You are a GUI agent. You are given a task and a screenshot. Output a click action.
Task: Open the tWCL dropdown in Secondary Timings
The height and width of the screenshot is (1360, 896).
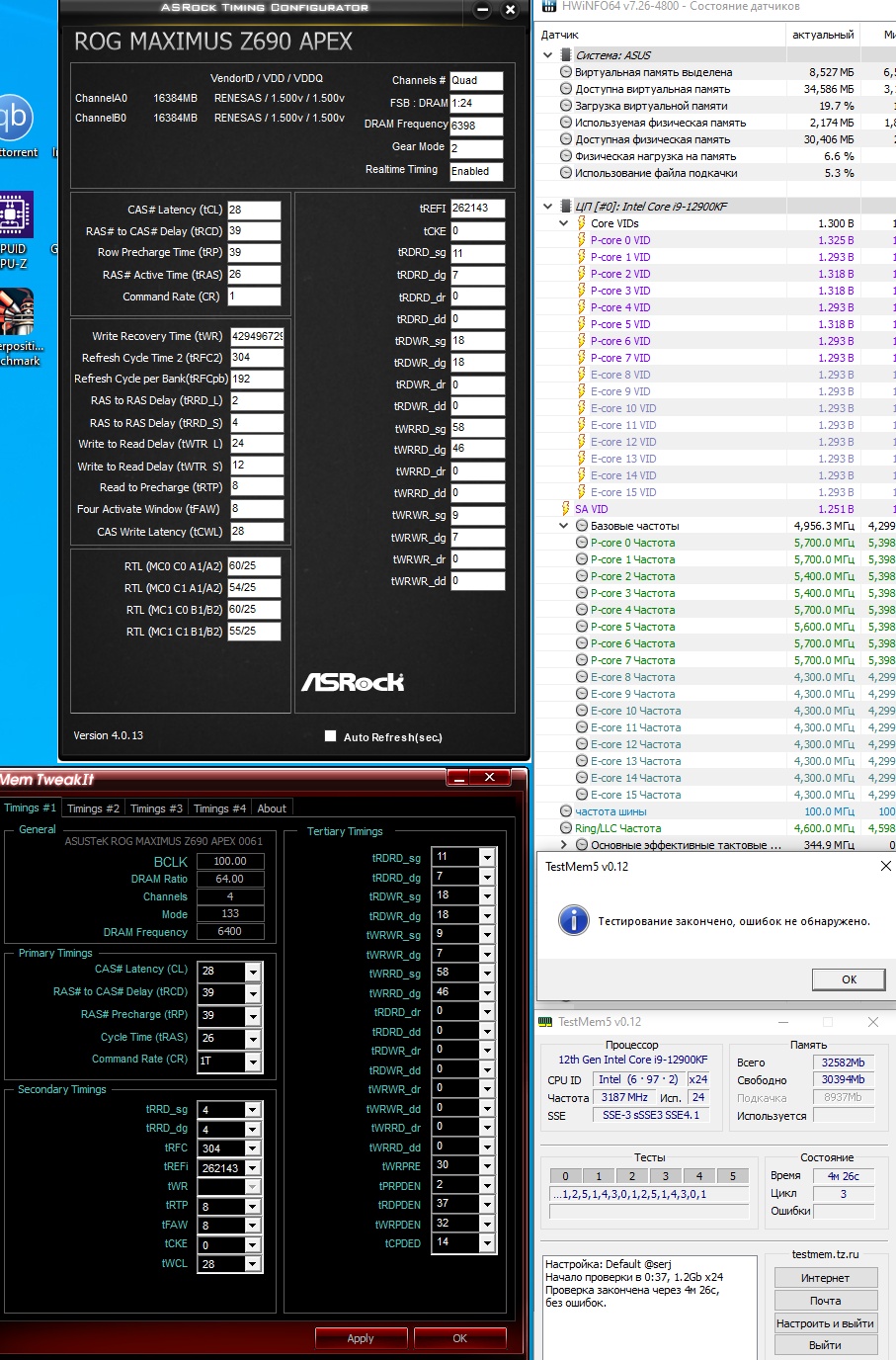click(253, 1264)
